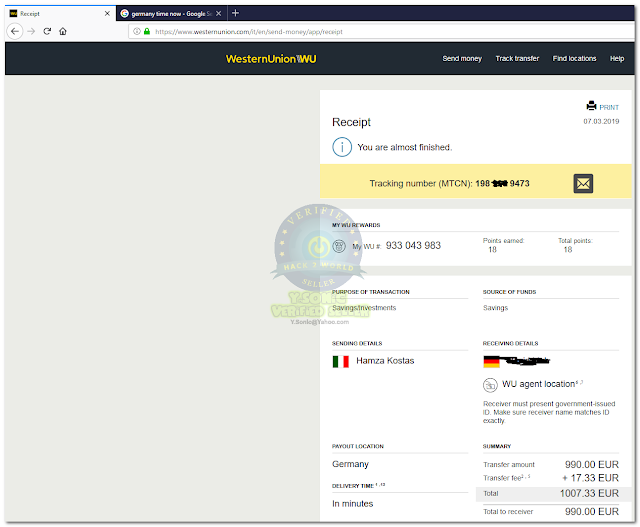Screen dimensions: 640x527
Task: Focus the westernunion.com URL address field
Action: point(381,31)
